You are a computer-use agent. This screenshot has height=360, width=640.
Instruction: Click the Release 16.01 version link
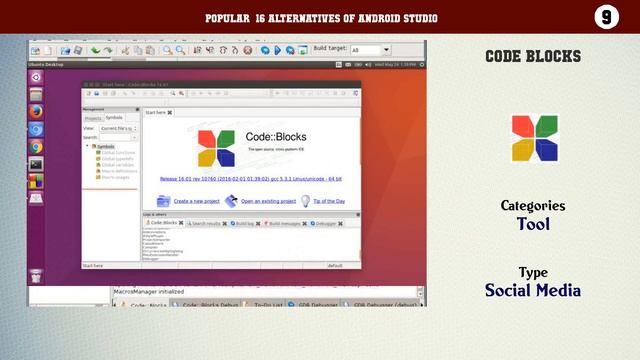[251, 179]
